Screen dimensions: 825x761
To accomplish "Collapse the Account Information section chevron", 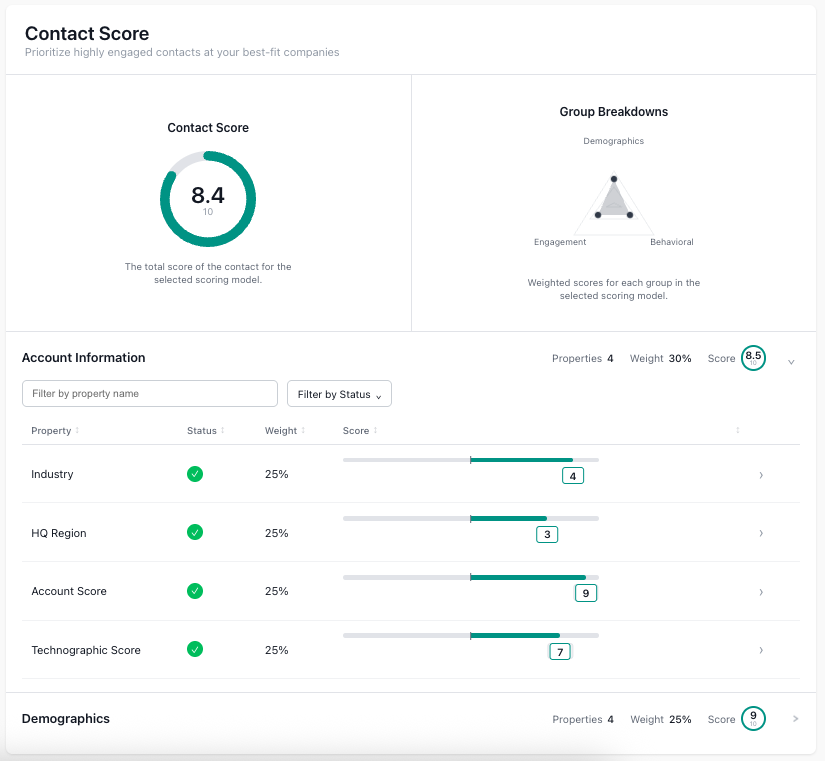I will 791,361.
